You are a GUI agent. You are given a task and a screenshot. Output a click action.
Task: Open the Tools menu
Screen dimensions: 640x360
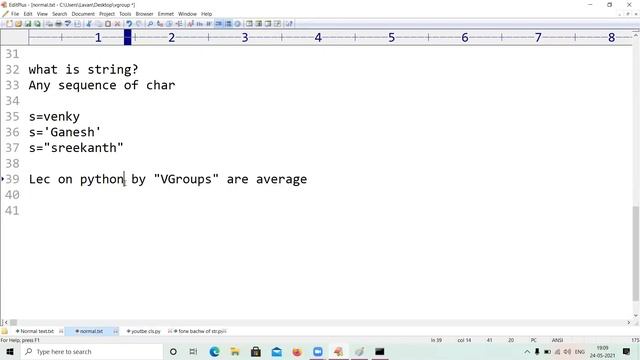[125, 14]
